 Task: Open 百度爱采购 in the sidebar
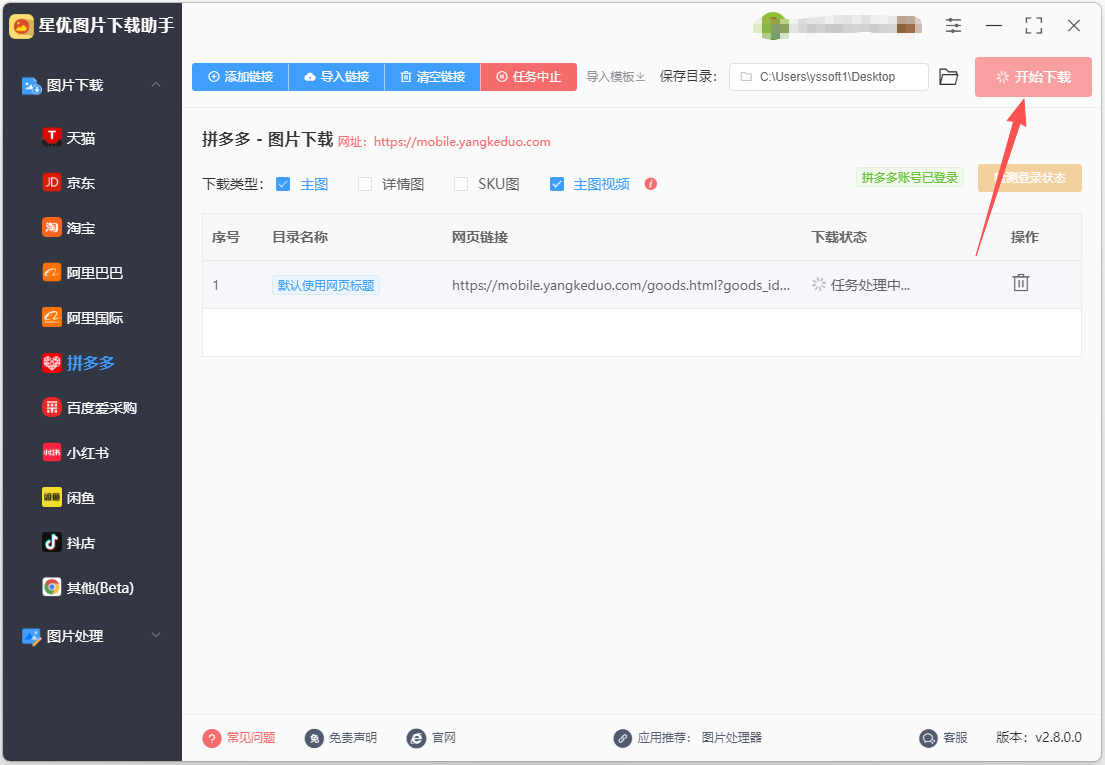(x=90, y=408)
